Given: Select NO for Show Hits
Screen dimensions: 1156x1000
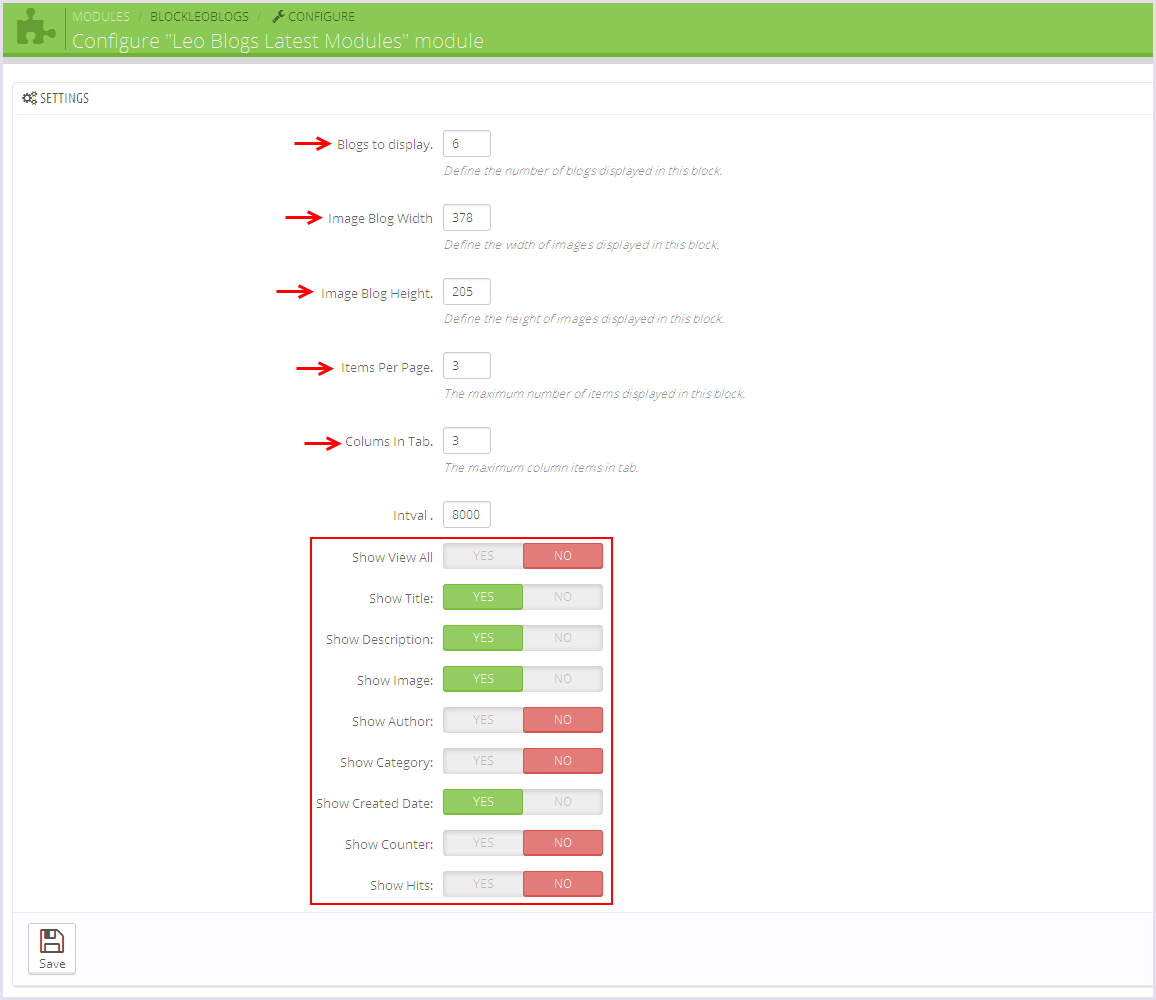Looking at the screenshot, I should (x=563, y=883).
